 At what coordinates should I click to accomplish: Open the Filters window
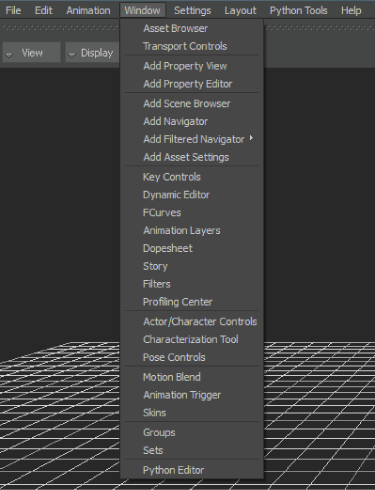[x=192, y=284]
